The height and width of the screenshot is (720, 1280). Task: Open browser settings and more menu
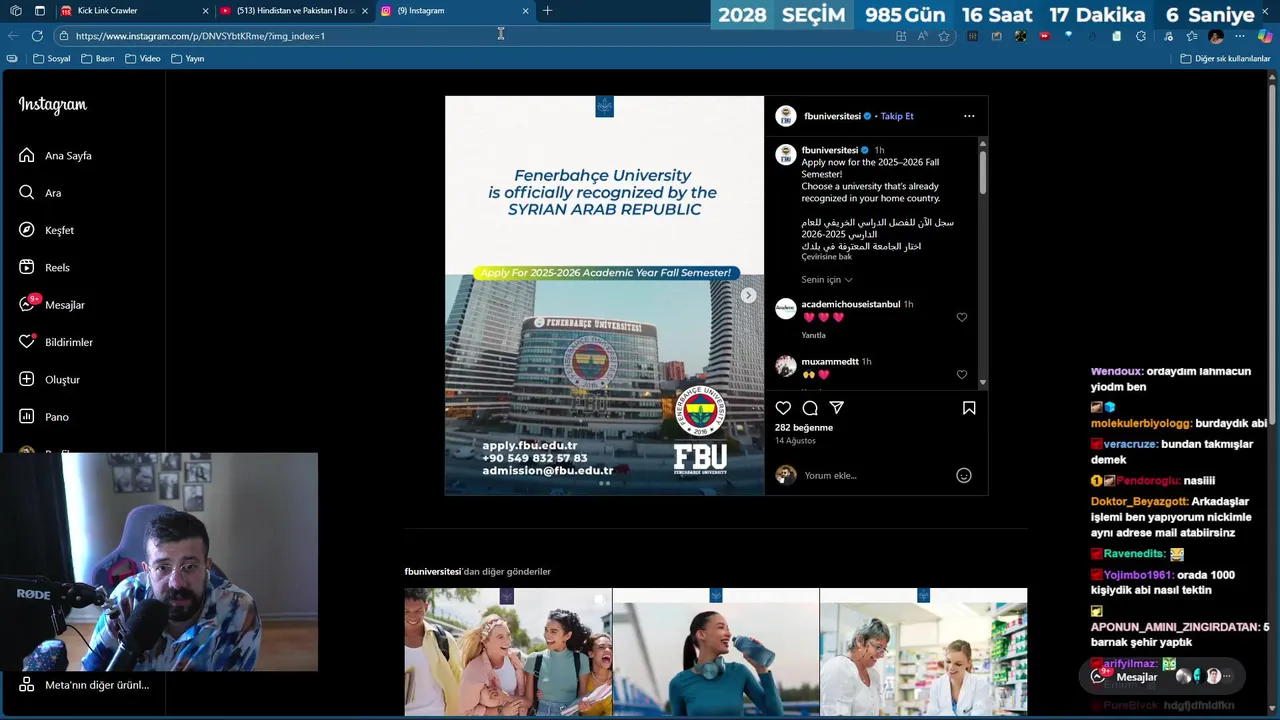(1241, 36)
